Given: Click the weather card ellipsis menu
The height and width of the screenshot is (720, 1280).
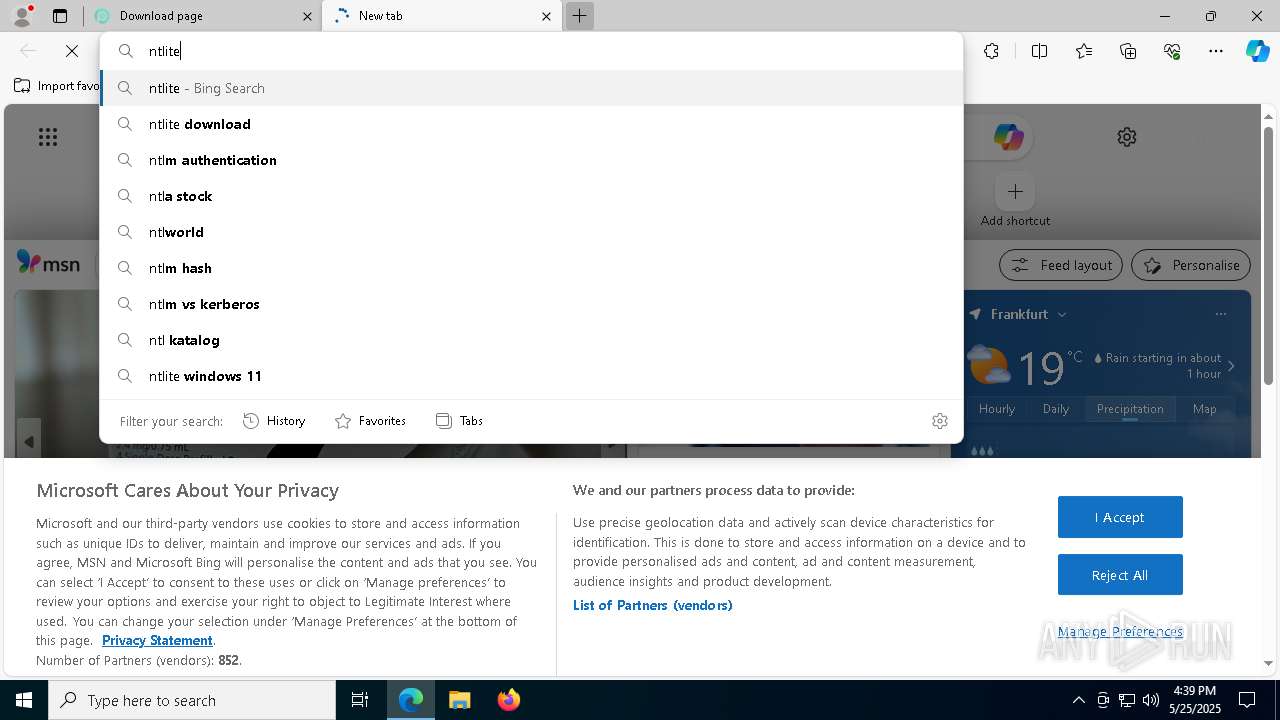Looking at the screenshot, I should click(1221, 314).
